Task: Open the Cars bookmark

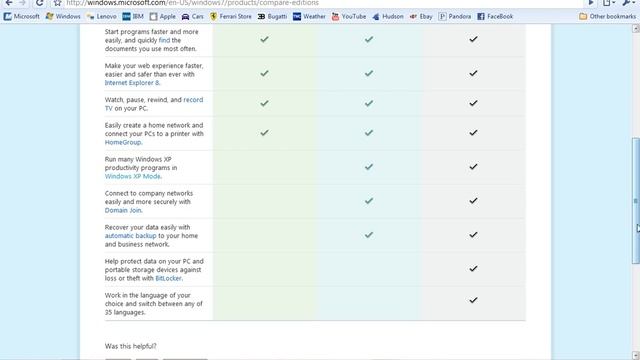Action: pyautogui.click(x=192, y=16)
